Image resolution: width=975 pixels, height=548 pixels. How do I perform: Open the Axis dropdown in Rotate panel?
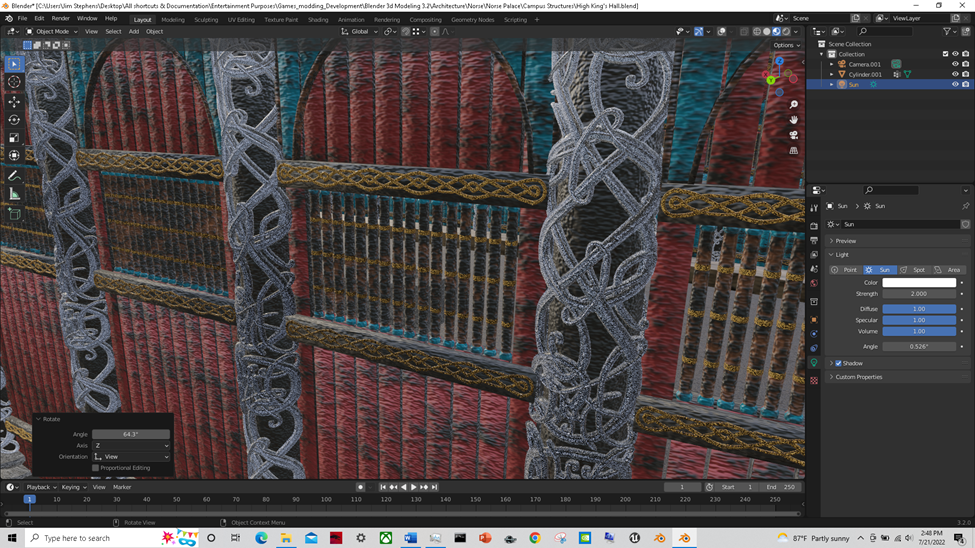(131, 446)
